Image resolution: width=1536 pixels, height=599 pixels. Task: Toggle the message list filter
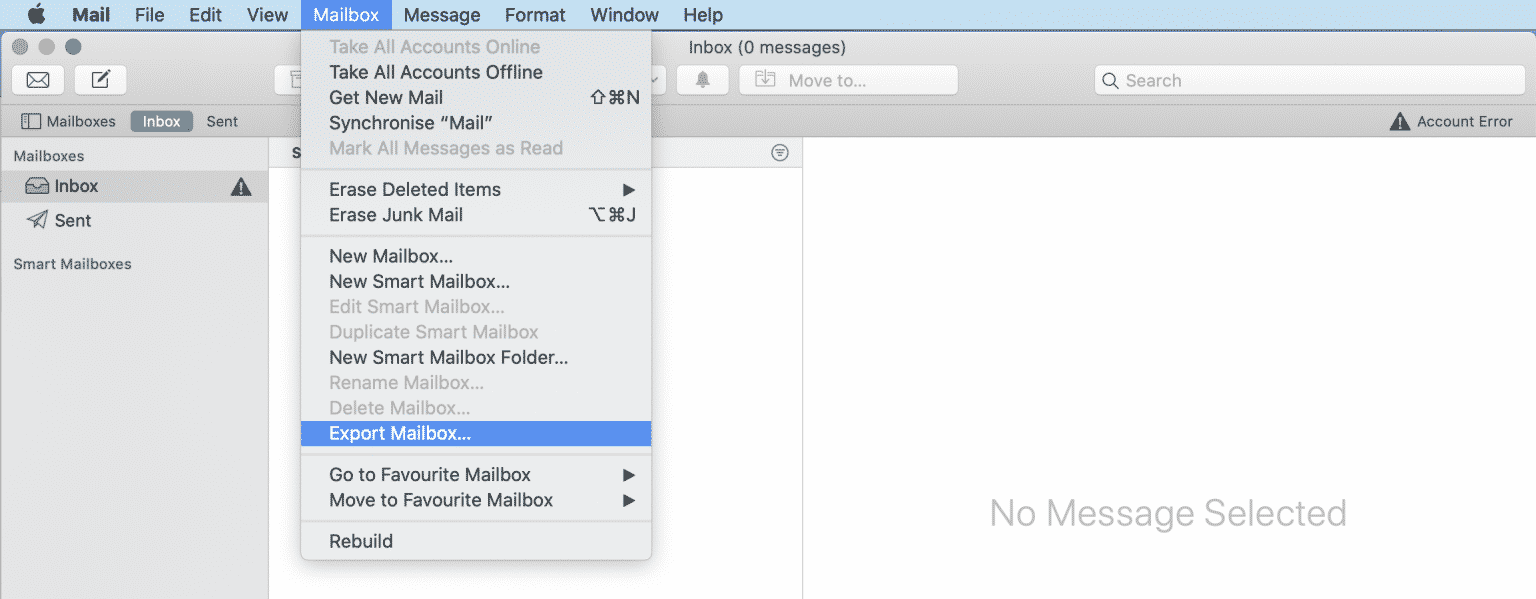[780, 152]
